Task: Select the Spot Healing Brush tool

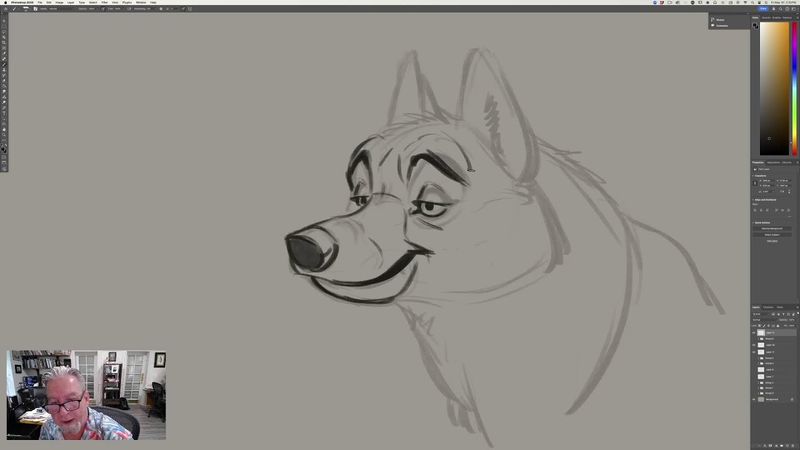Action: pos(4,59)
